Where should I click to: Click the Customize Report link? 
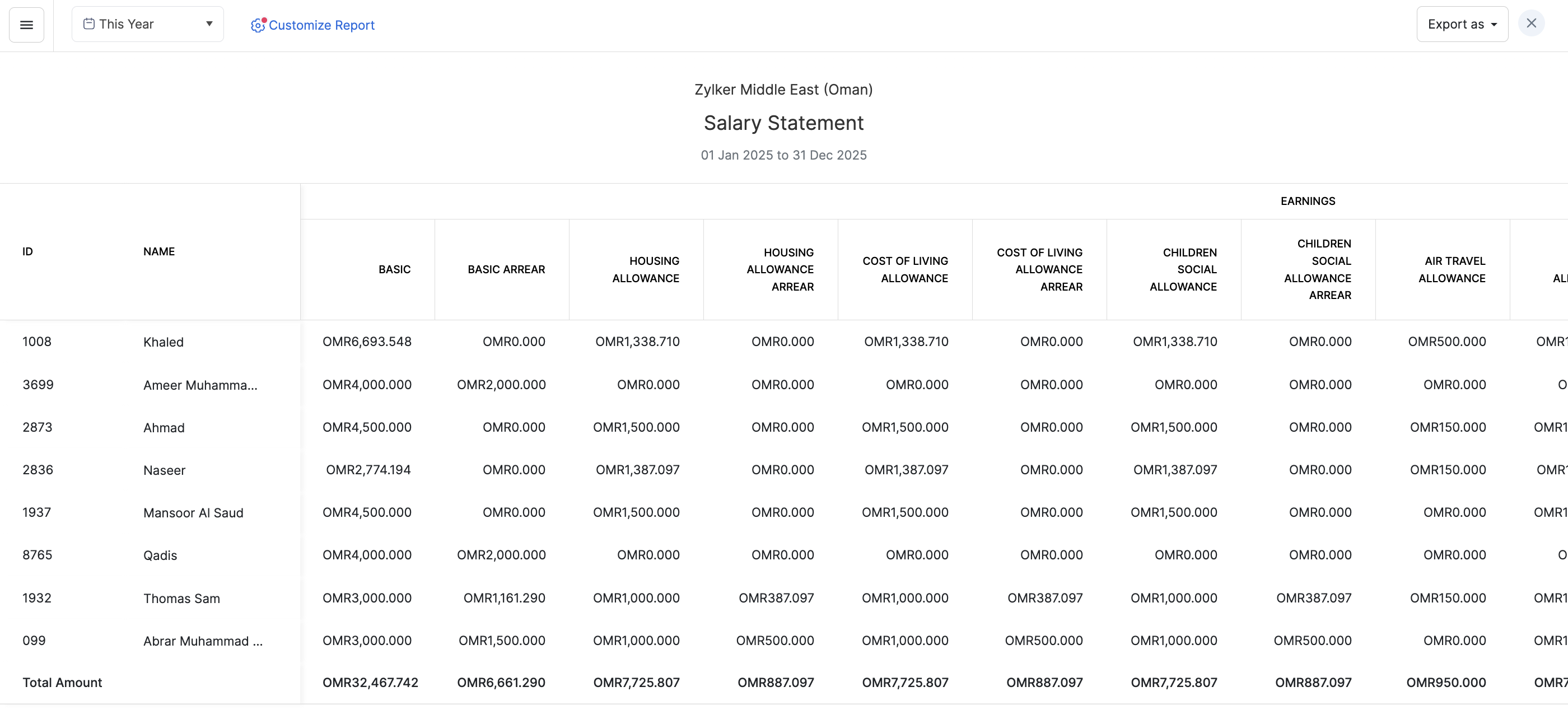(x=321, y=25)
